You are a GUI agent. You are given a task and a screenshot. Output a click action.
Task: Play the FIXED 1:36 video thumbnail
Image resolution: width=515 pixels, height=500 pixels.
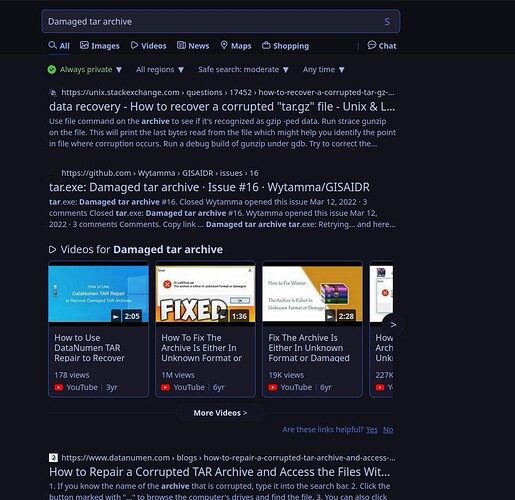[205, 294]
